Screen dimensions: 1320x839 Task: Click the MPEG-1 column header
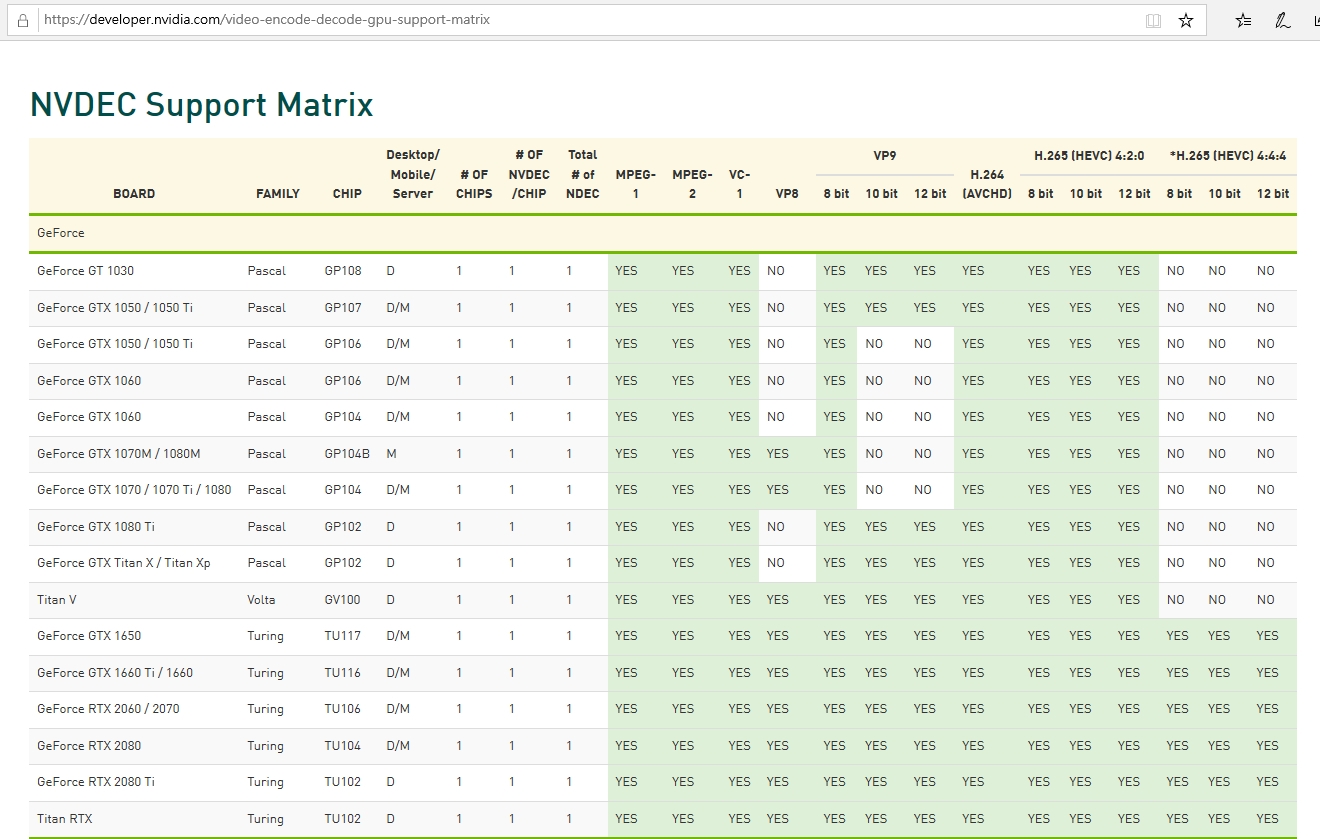636,184
